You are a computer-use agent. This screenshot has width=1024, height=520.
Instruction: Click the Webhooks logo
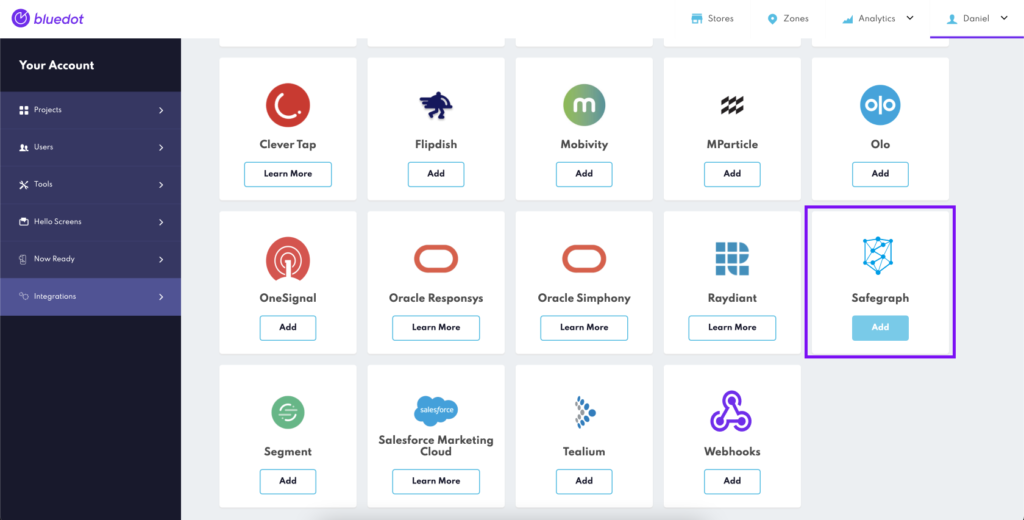tap(732, 411)
